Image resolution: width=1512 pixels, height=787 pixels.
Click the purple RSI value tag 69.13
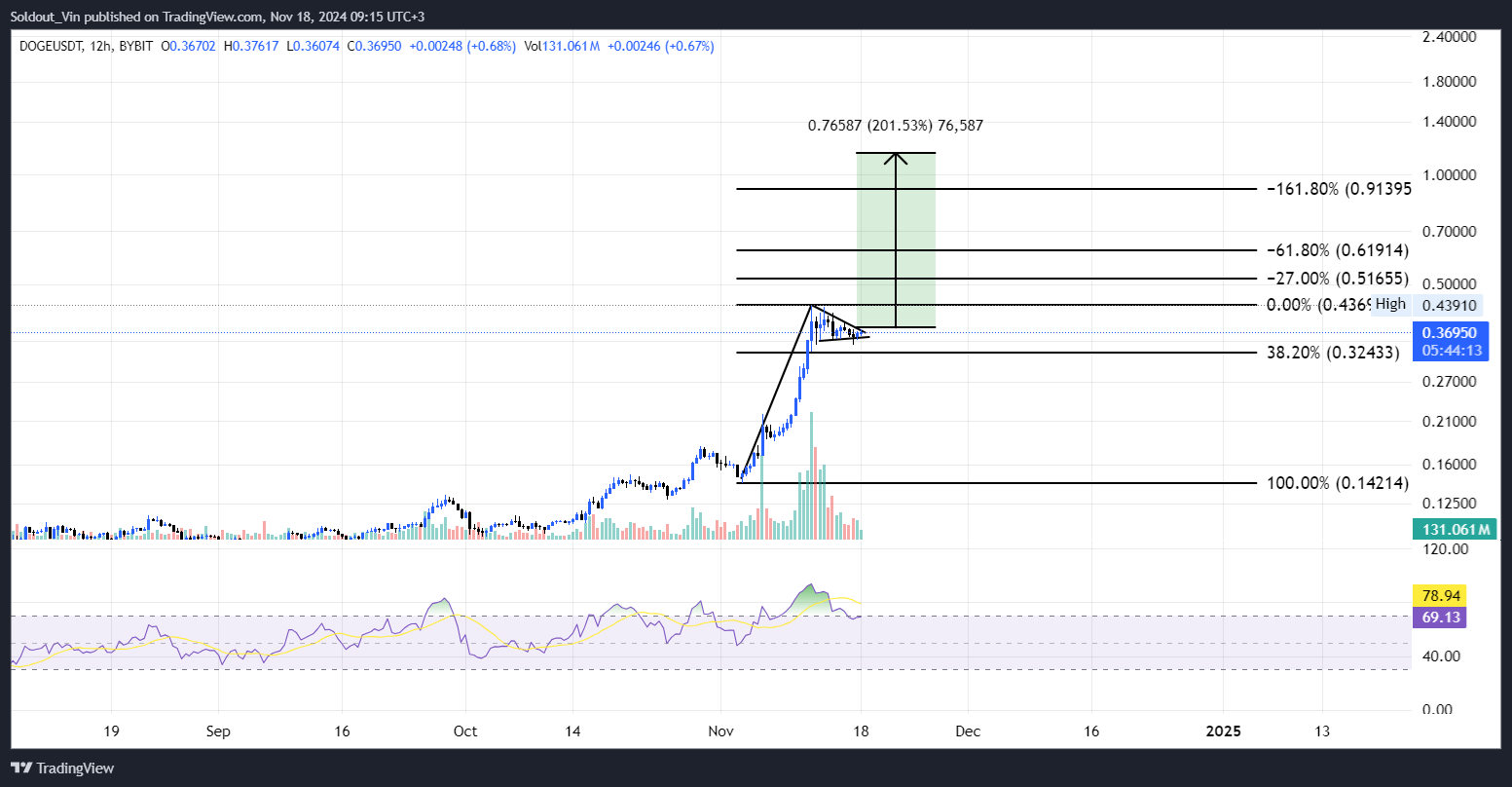(x=1439, y=618)
